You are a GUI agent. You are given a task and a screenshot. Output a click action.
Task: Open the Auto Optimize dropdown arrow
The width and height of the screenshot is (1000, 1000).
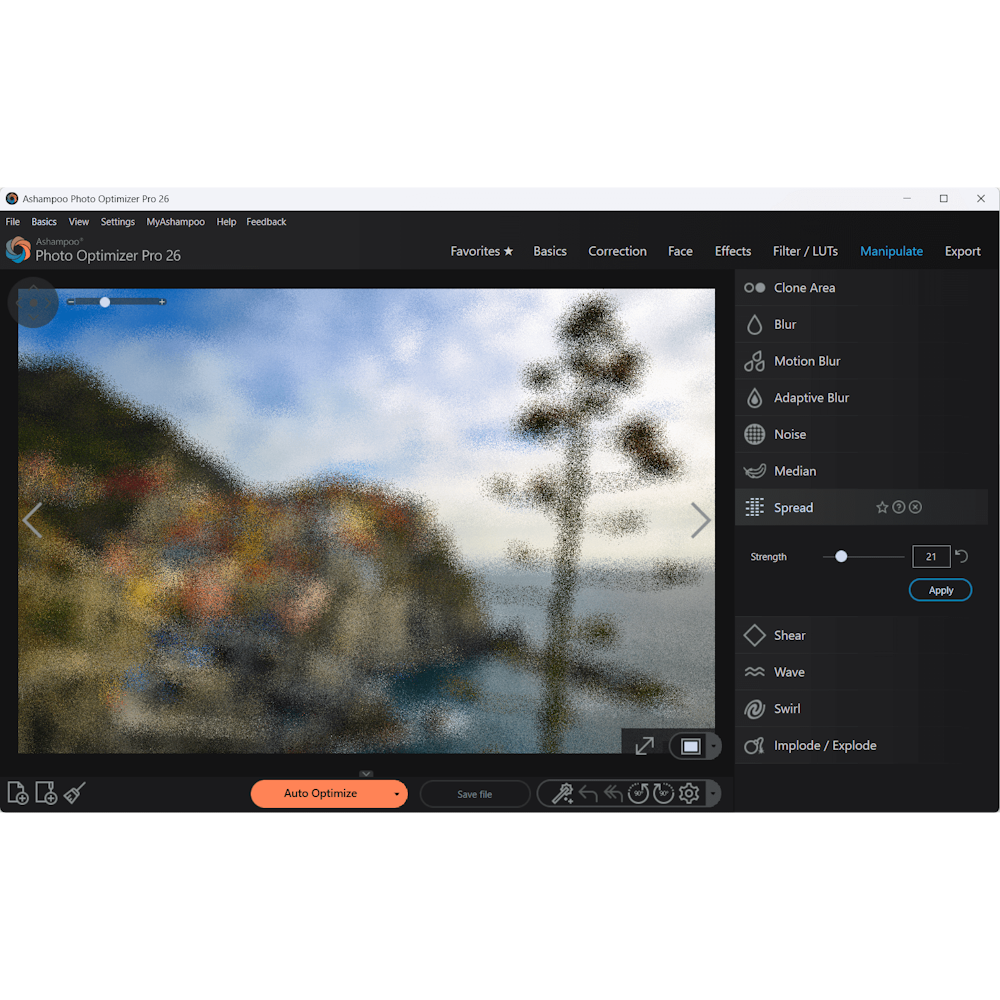(396, 793)
